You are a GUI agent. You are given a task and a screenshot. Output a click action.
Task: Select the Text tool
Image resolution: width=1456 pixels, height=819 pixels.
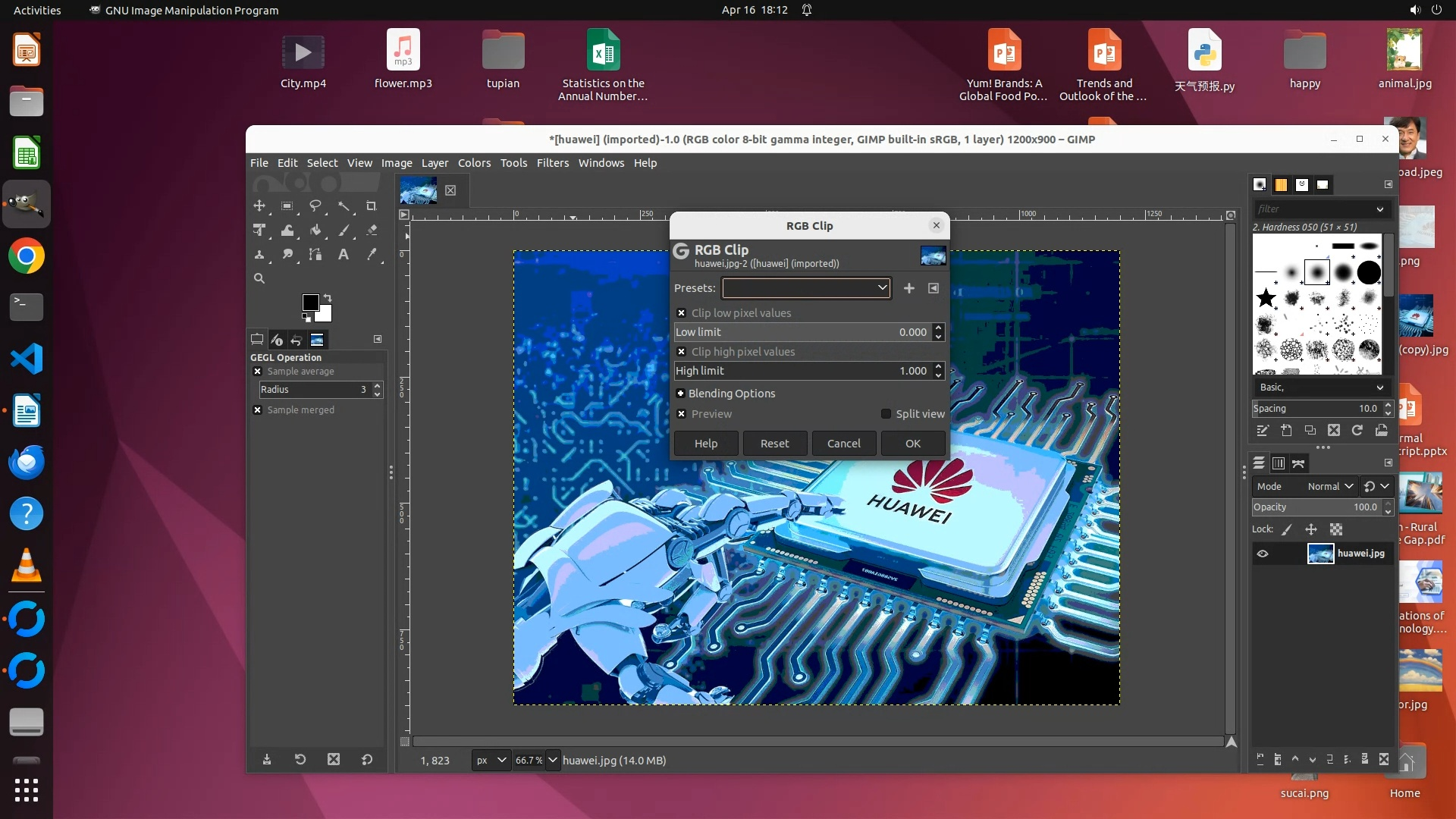pos(344,255)
